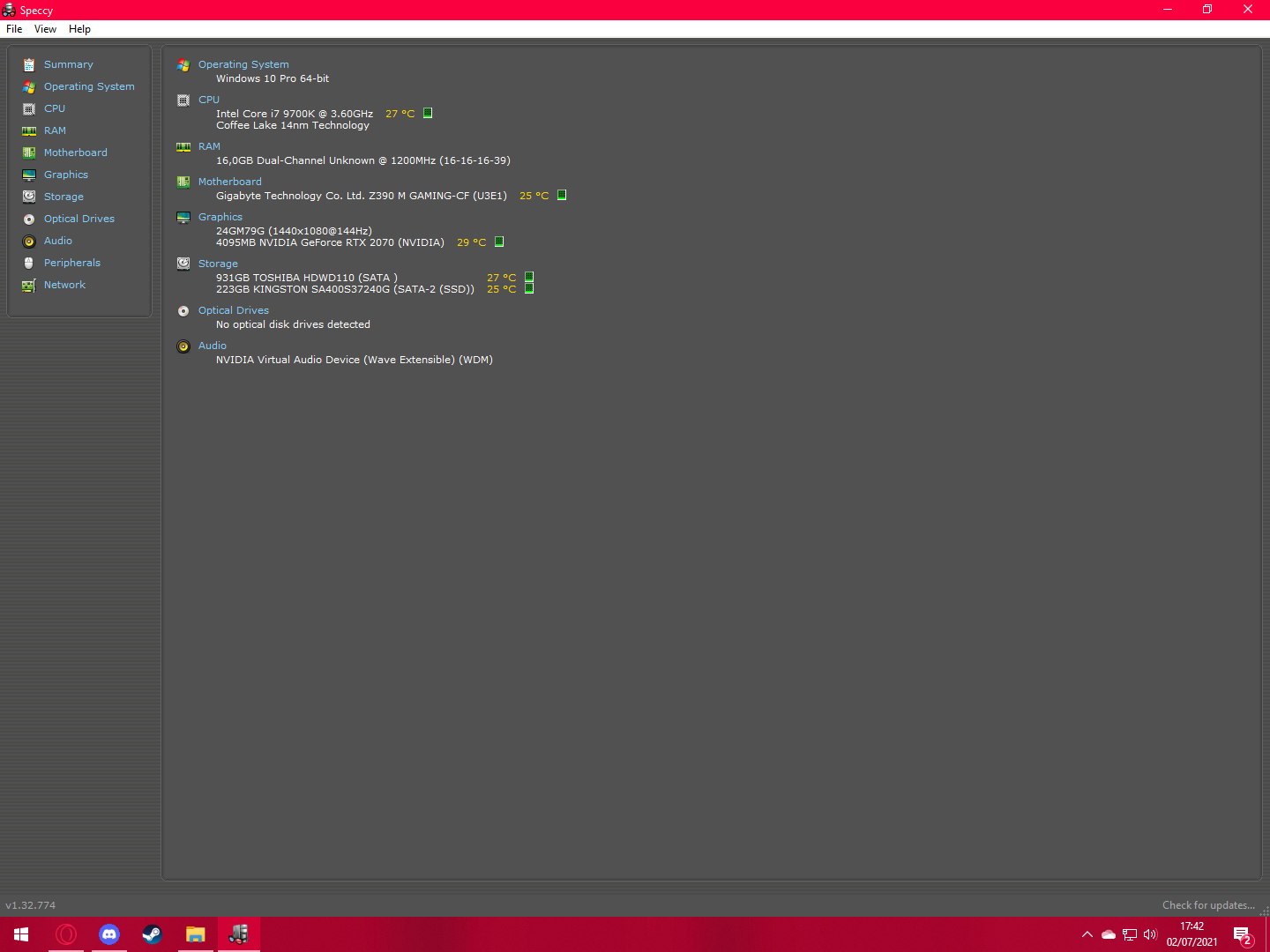Click the TOSHIBA drive temperature indicator
1270x952 pixels.
(x=529, y=277)
